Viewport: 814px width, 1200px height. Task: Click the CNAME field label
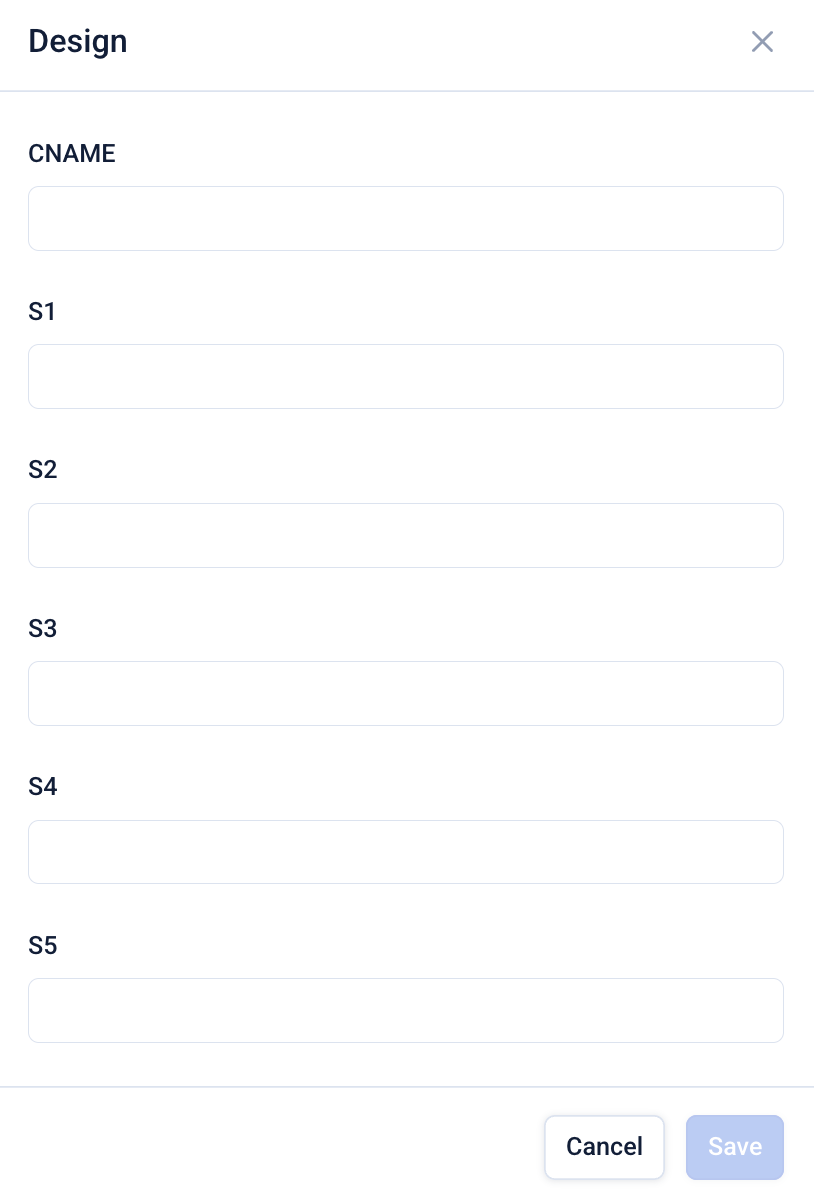[x=72, y=153]
